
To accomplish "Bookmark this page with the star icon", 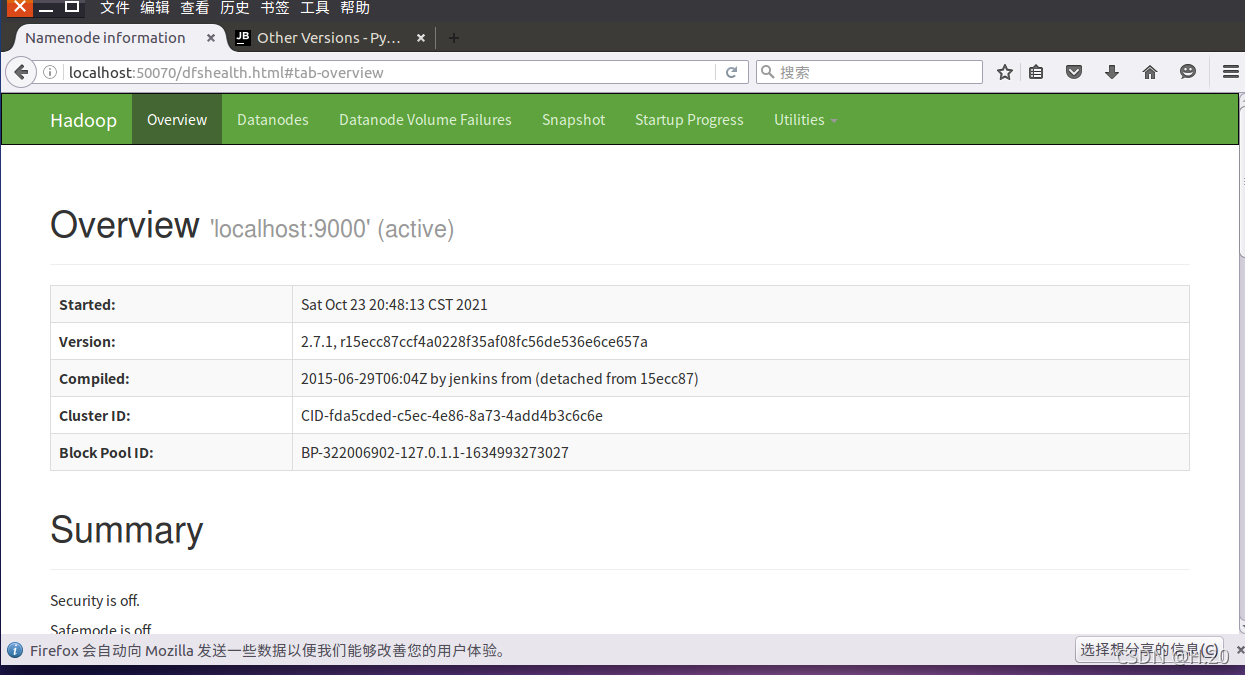I will [1005, 72].
